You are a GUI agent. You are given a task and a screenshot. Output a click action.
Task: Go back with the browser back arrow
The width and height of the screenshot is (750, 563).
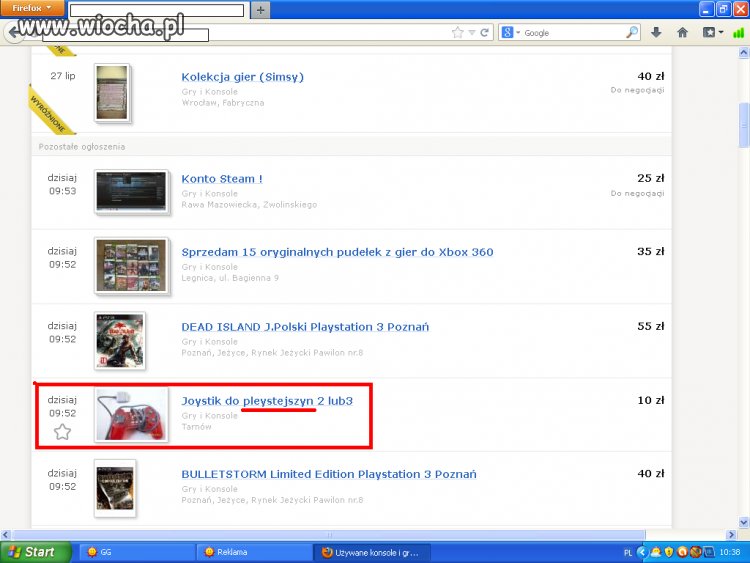[x=14, y=33]
